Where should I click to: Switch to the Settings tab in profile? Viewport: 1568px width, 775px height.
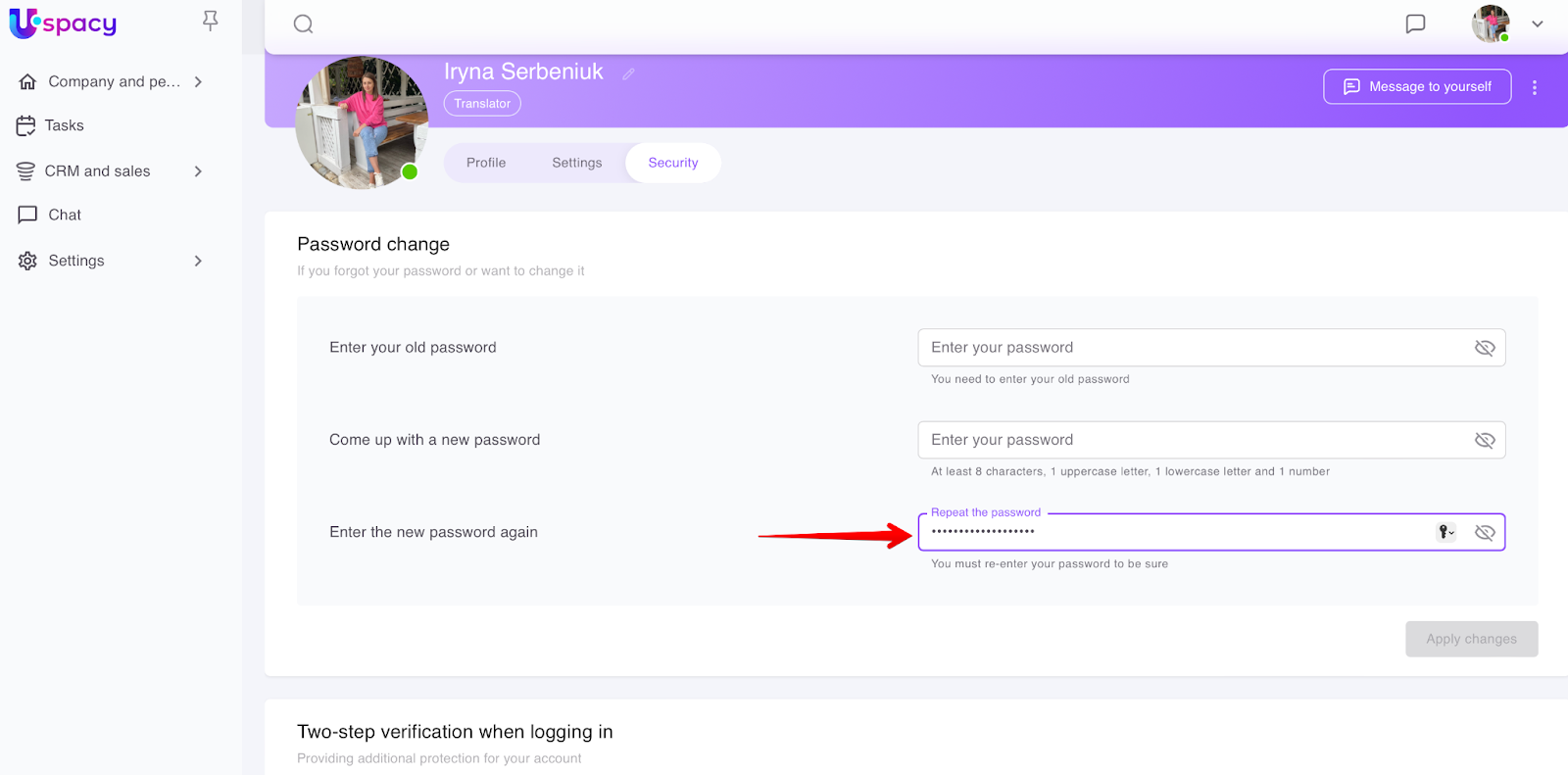pos(576,163)
